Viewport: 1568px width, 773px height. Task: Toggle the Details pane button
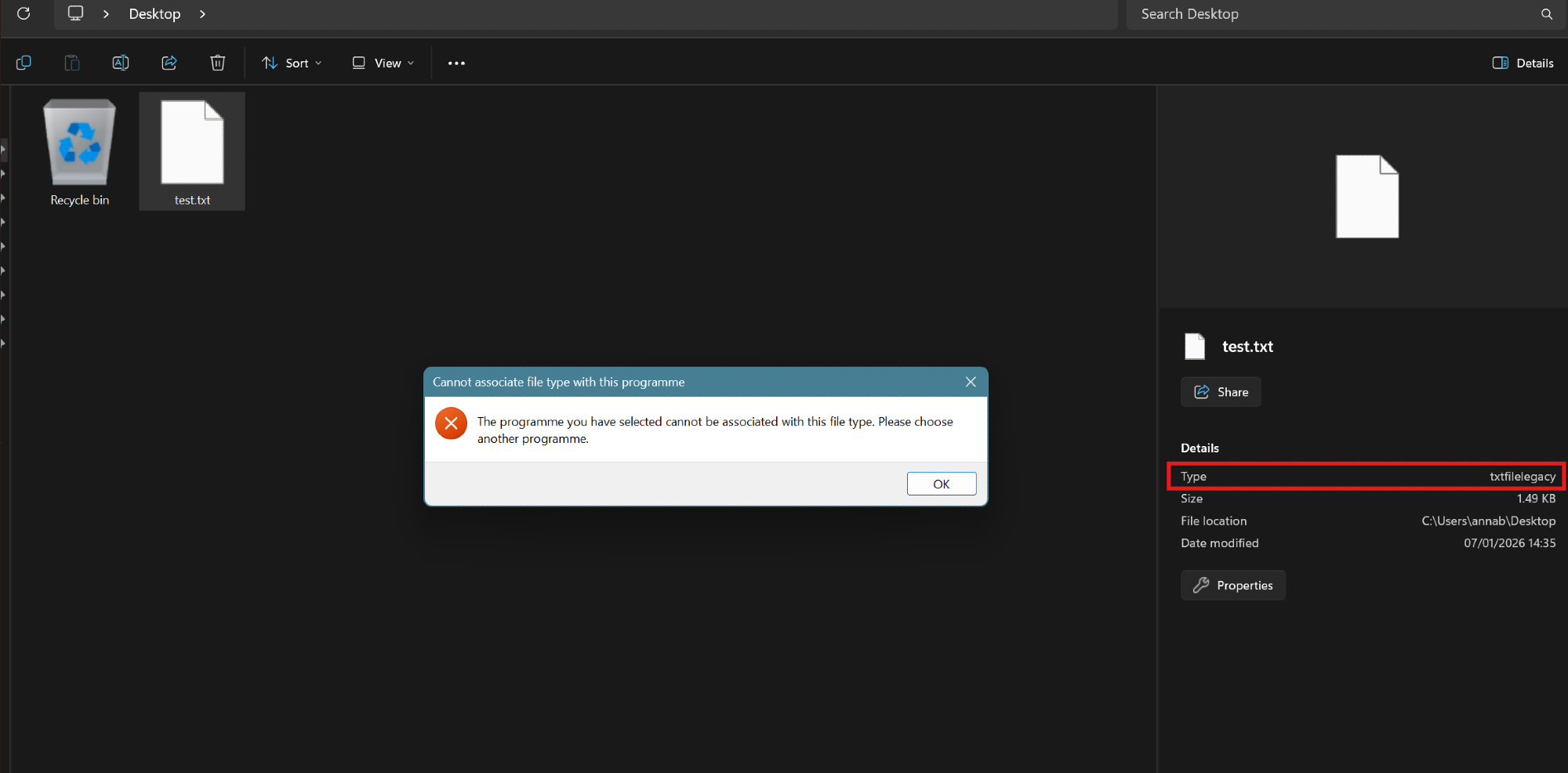pos(1523,63)
